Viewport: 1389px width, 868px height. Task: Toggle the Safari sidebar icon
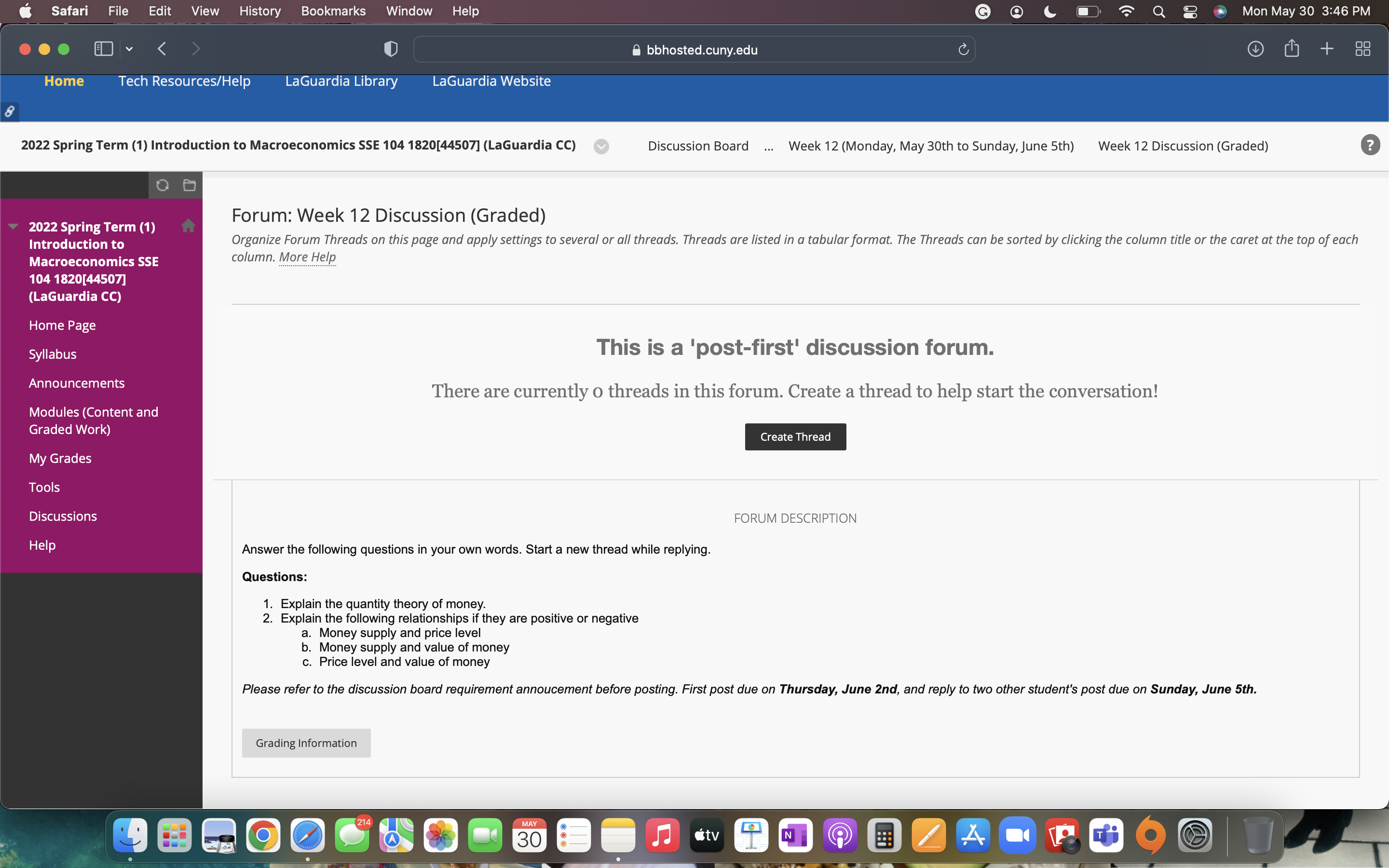coord(103,49)
